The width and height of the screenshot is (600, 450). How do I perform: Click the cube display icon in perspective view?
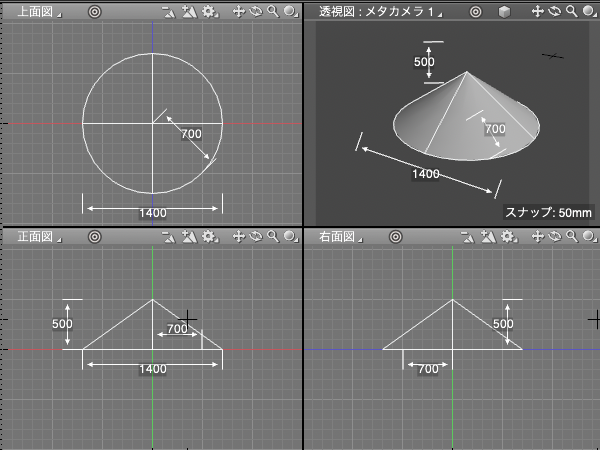point(505,11)
